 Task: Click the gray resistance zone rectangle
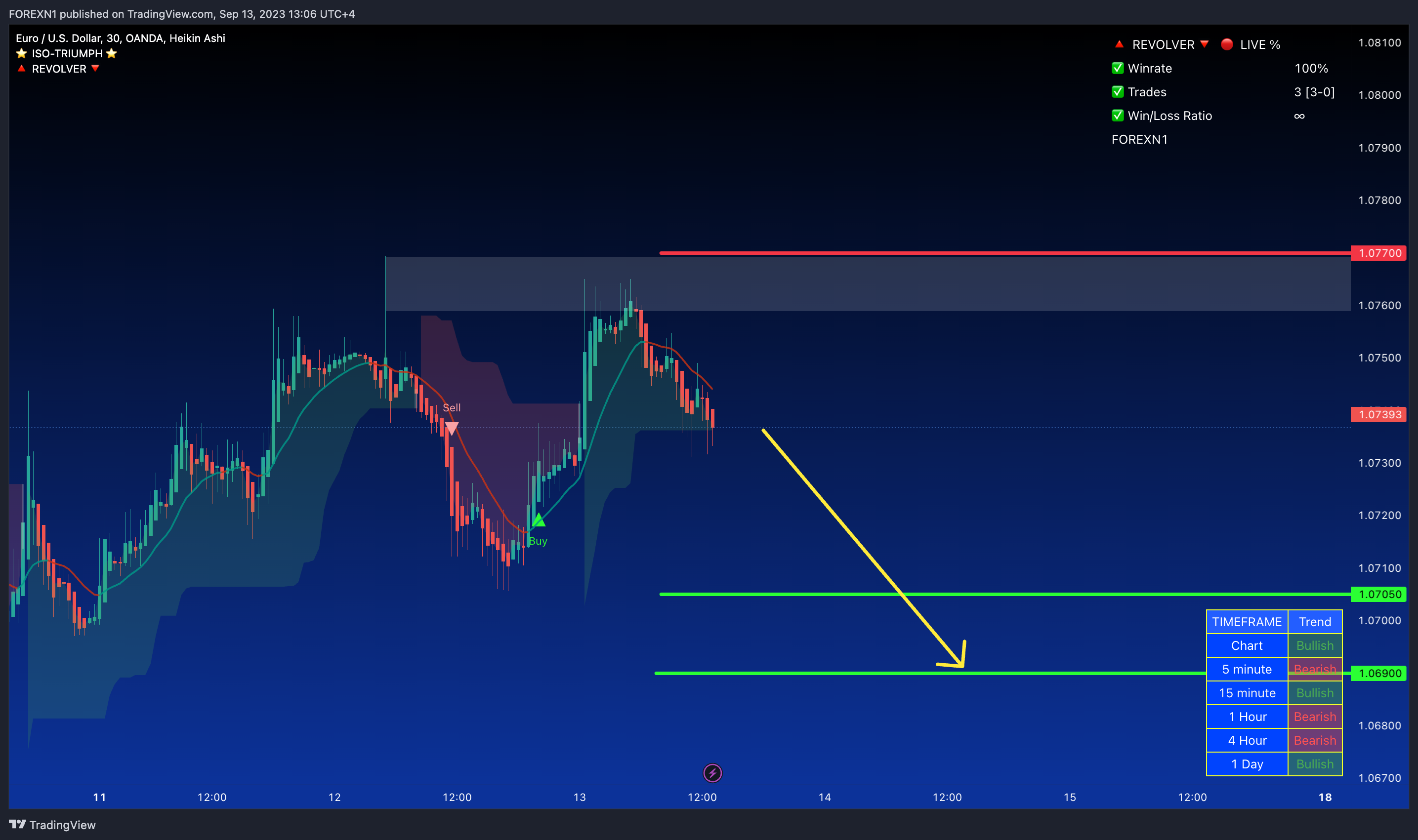(868, 283)
